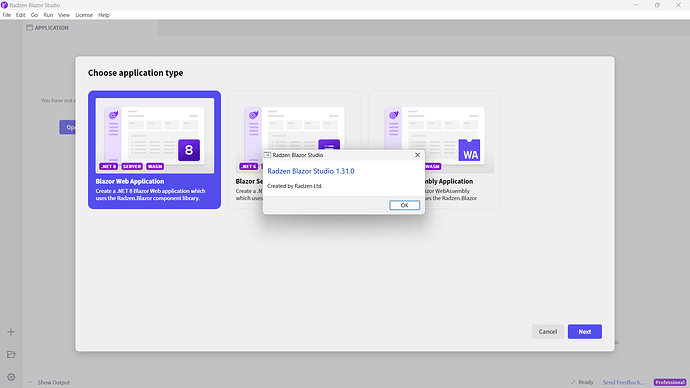Expand the Show Output panel
Image resolution: width=690 pixels, height=388 pixels.
point(49,382)
